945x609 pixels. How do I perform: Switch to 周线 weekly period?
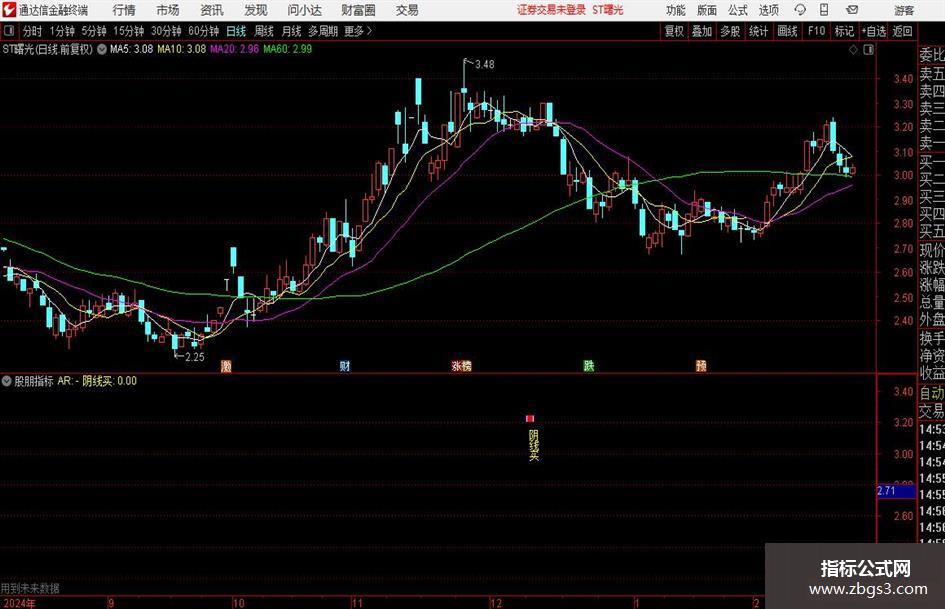[264, 31]
